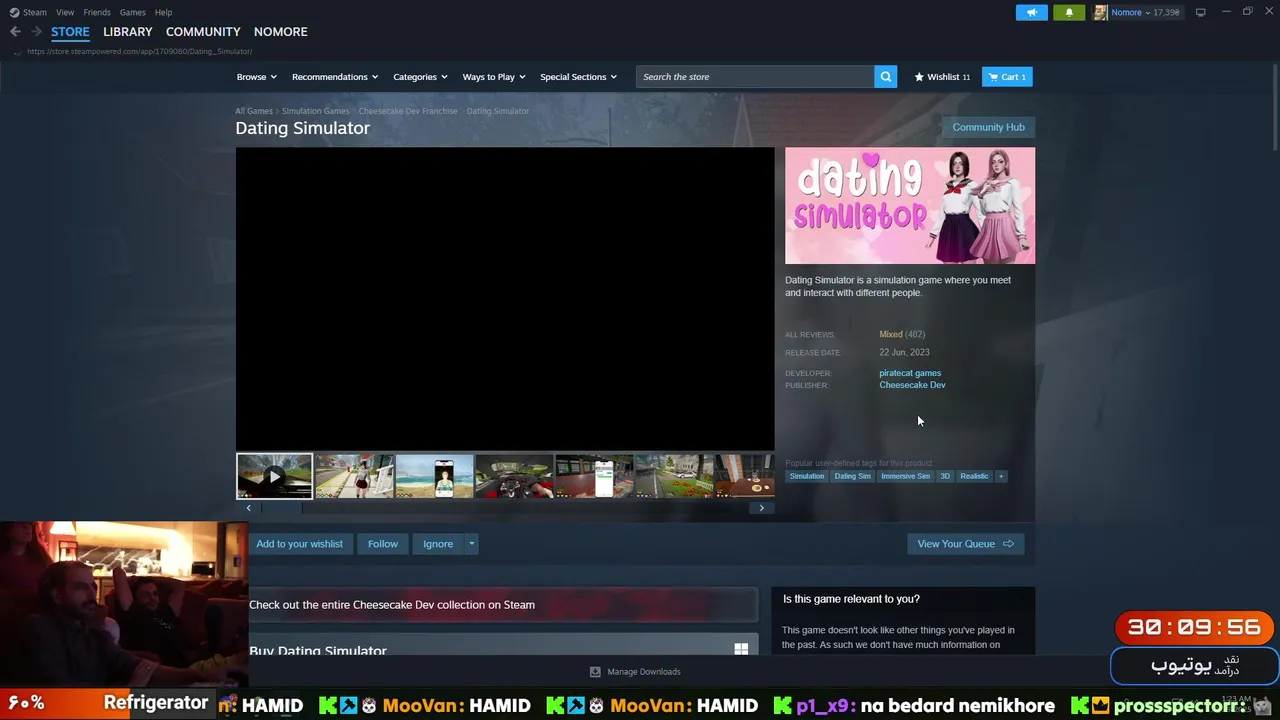
Task: Click the thumbnail strip scrollbar handle
Action: [x=281, y=508]
